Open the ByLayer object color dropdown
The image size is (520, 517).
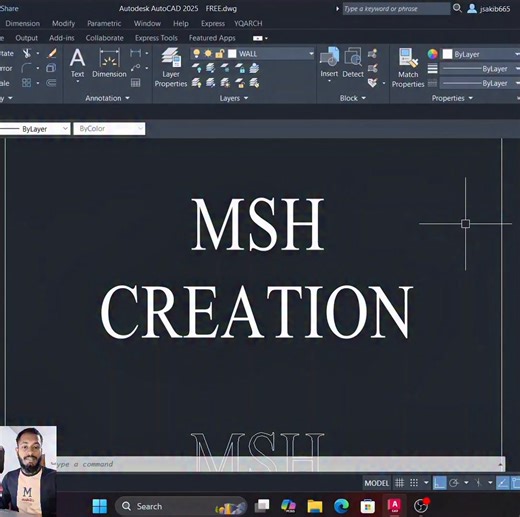tap(480, 54)
